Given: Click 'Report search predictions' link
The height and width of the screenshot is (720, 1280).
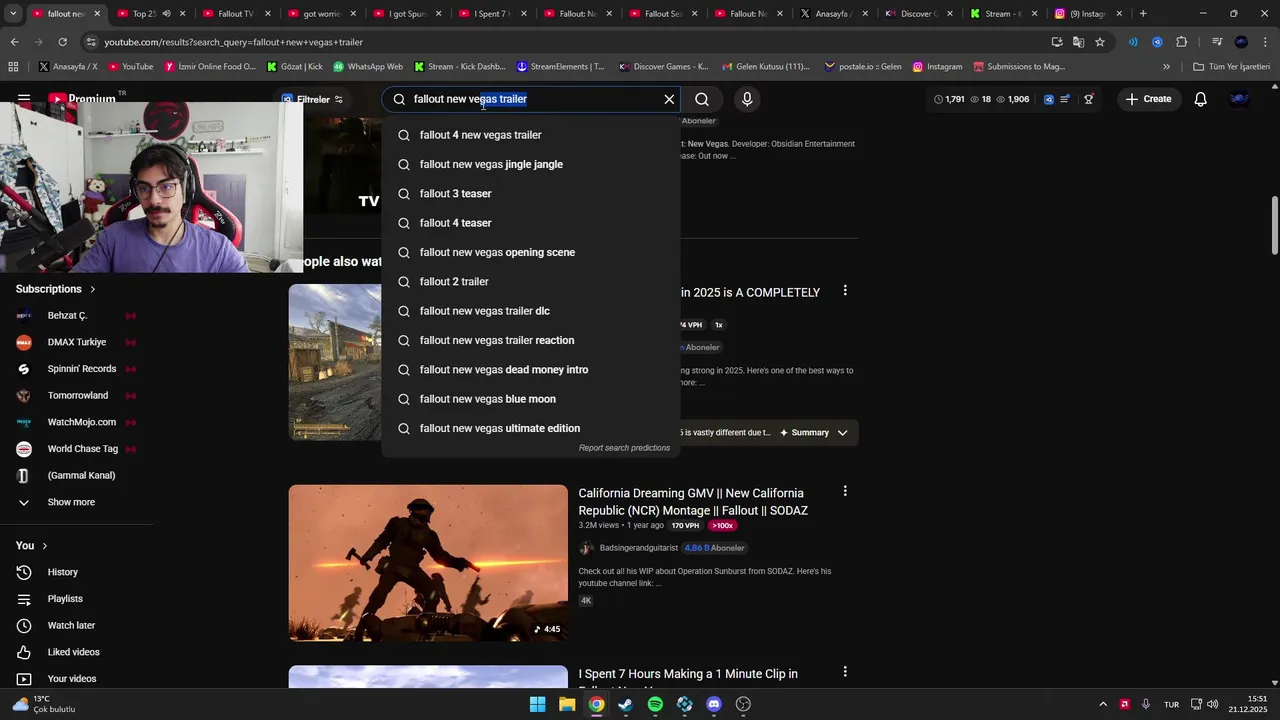Looking at the screenshot, I should pyautogui.click(x=624, y=448).
